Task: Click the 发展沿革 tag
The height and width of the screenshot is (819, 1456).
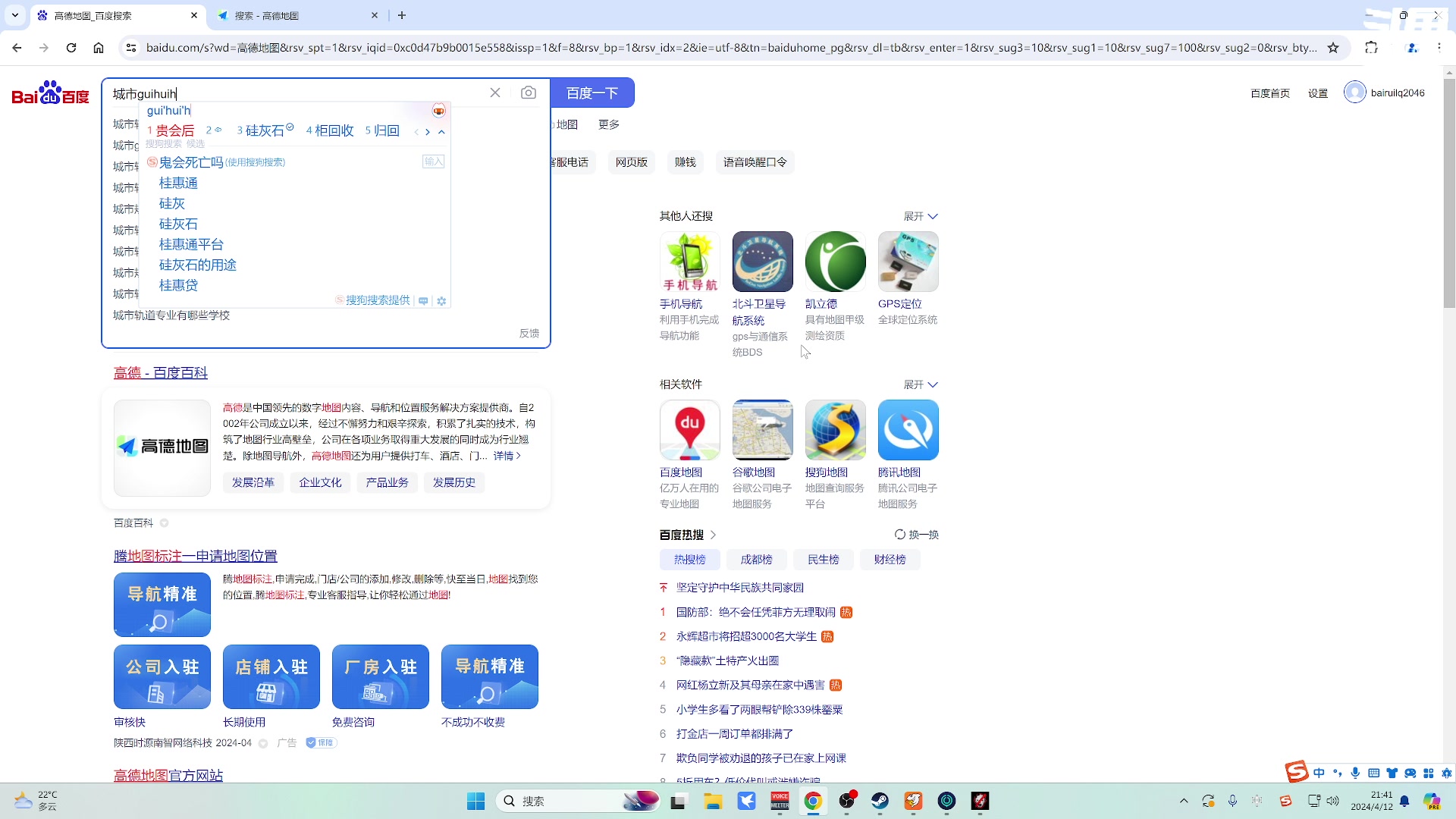Action: point(253,482)
